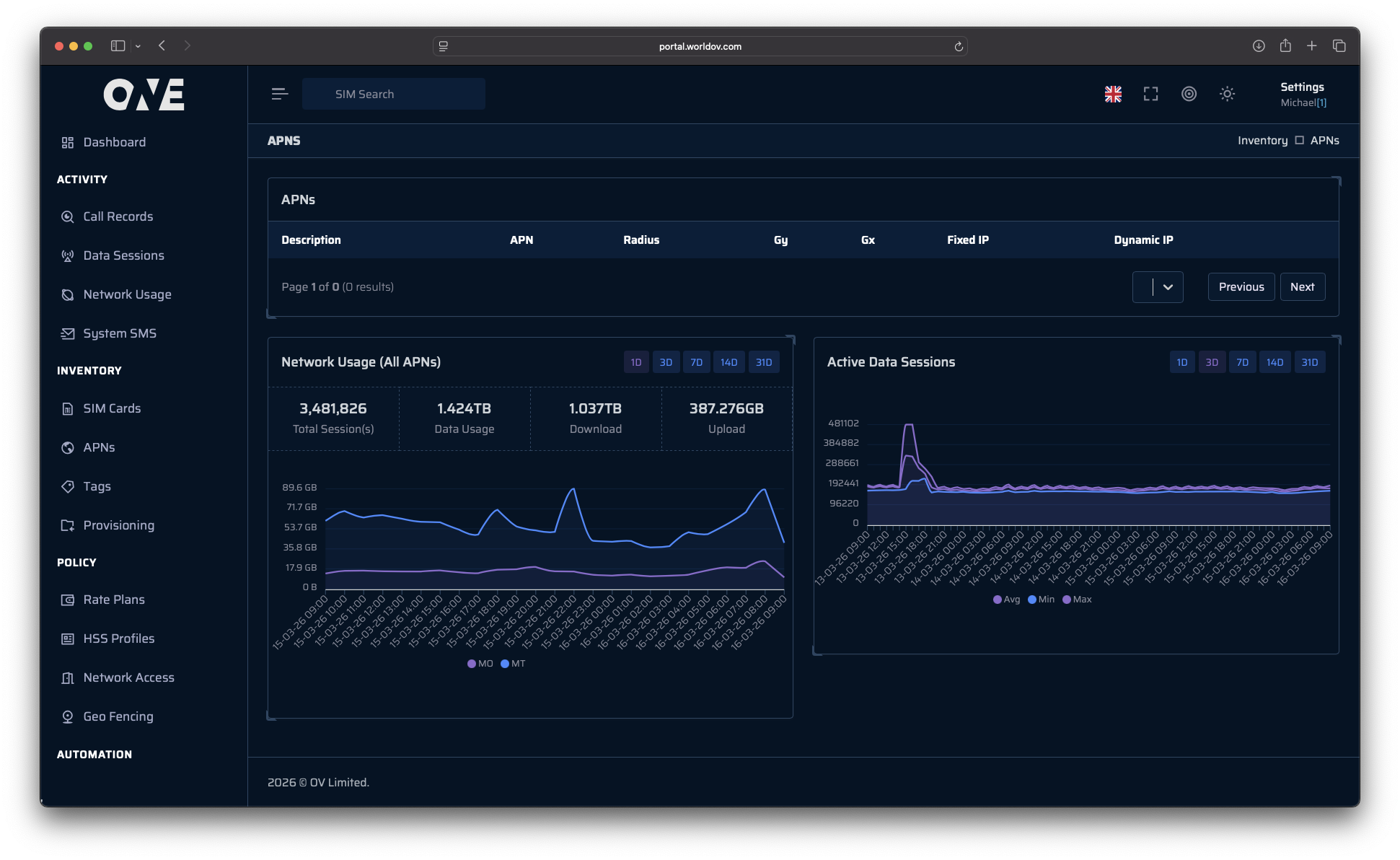Toggle MO series in usage legend
This screenshot has height=860, width=1400.
[480, 664]
